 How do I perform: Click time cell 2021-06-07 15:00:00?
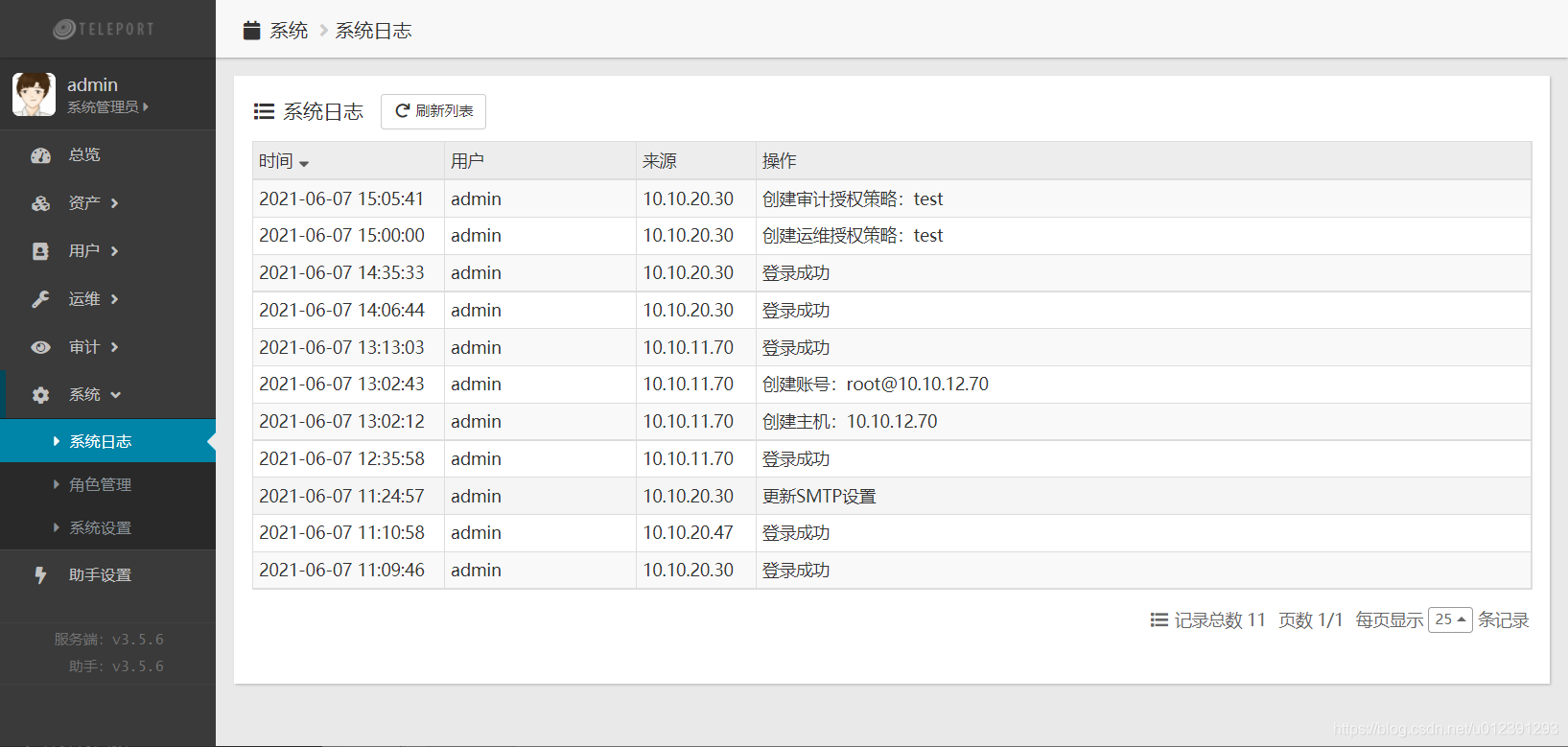coord(341,235)
